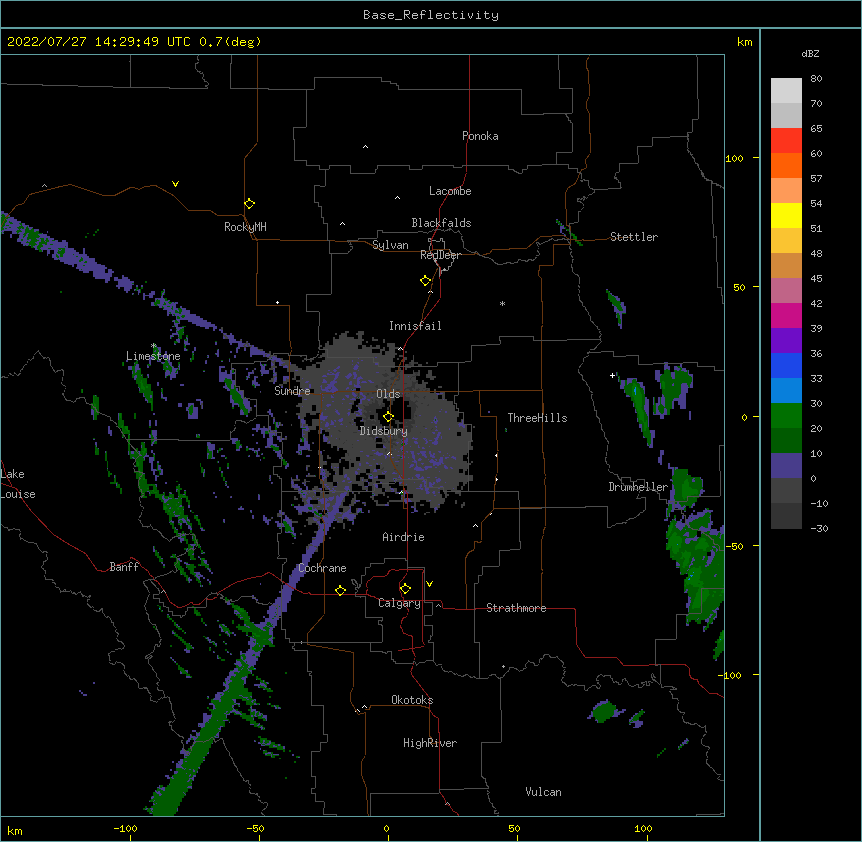Click the 48 value on dBZ legend
The image size is (862, 842).
coord(816,253)
